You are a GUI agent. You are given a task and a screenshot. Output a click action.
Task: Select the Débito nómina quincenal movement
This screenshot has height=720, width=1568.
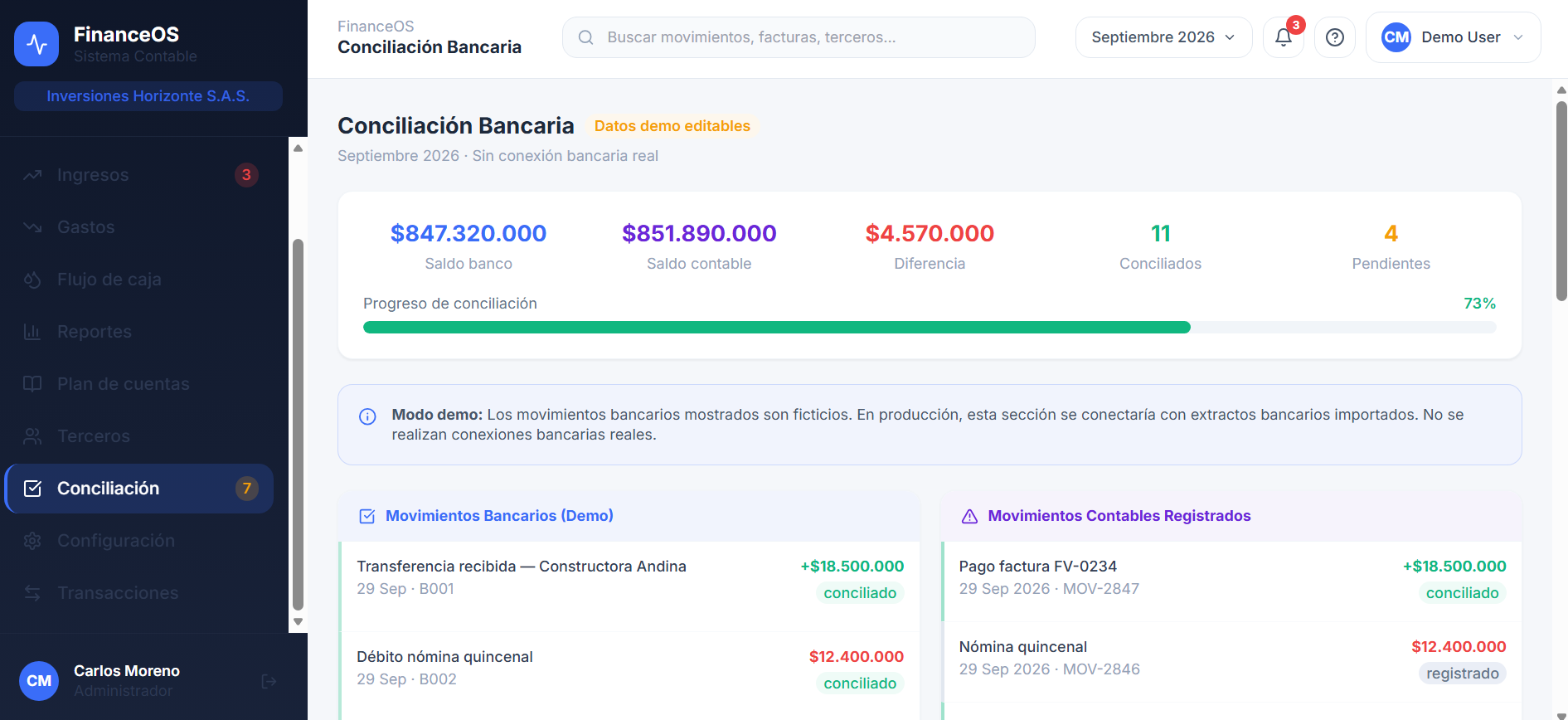pos(630,675)
